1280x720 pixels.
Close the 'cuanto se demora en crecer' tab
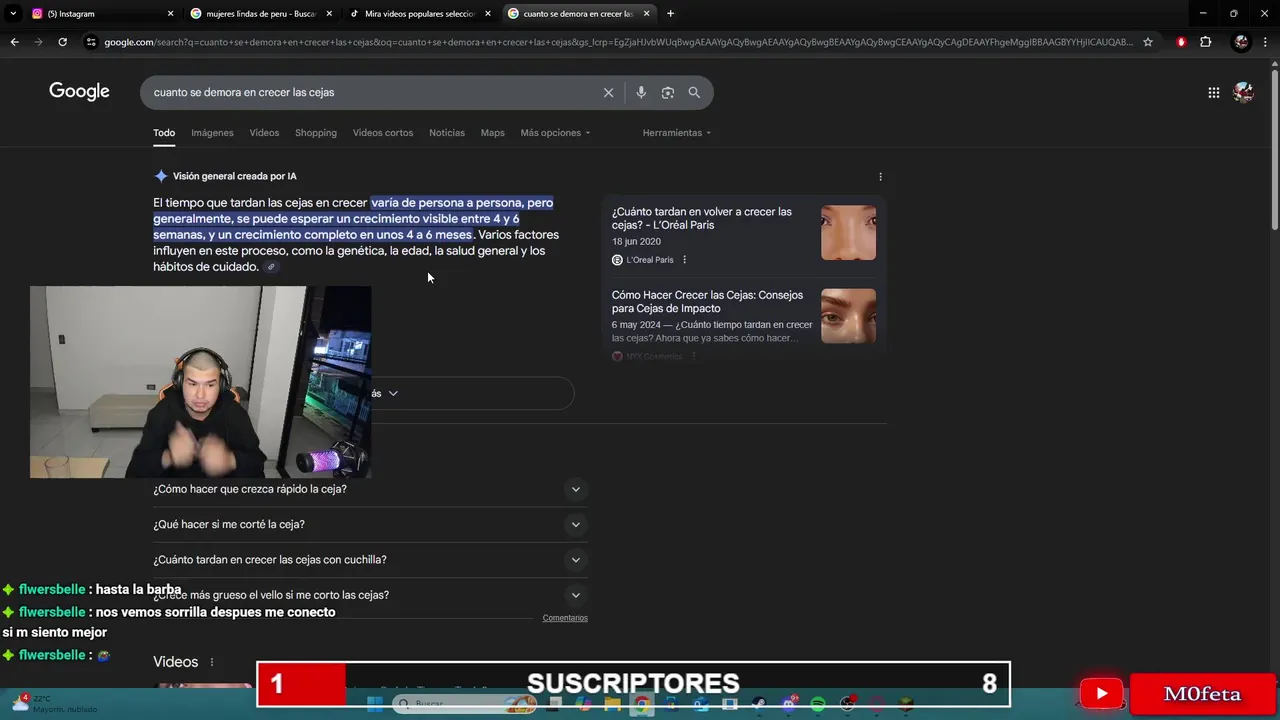click(647, 14)
